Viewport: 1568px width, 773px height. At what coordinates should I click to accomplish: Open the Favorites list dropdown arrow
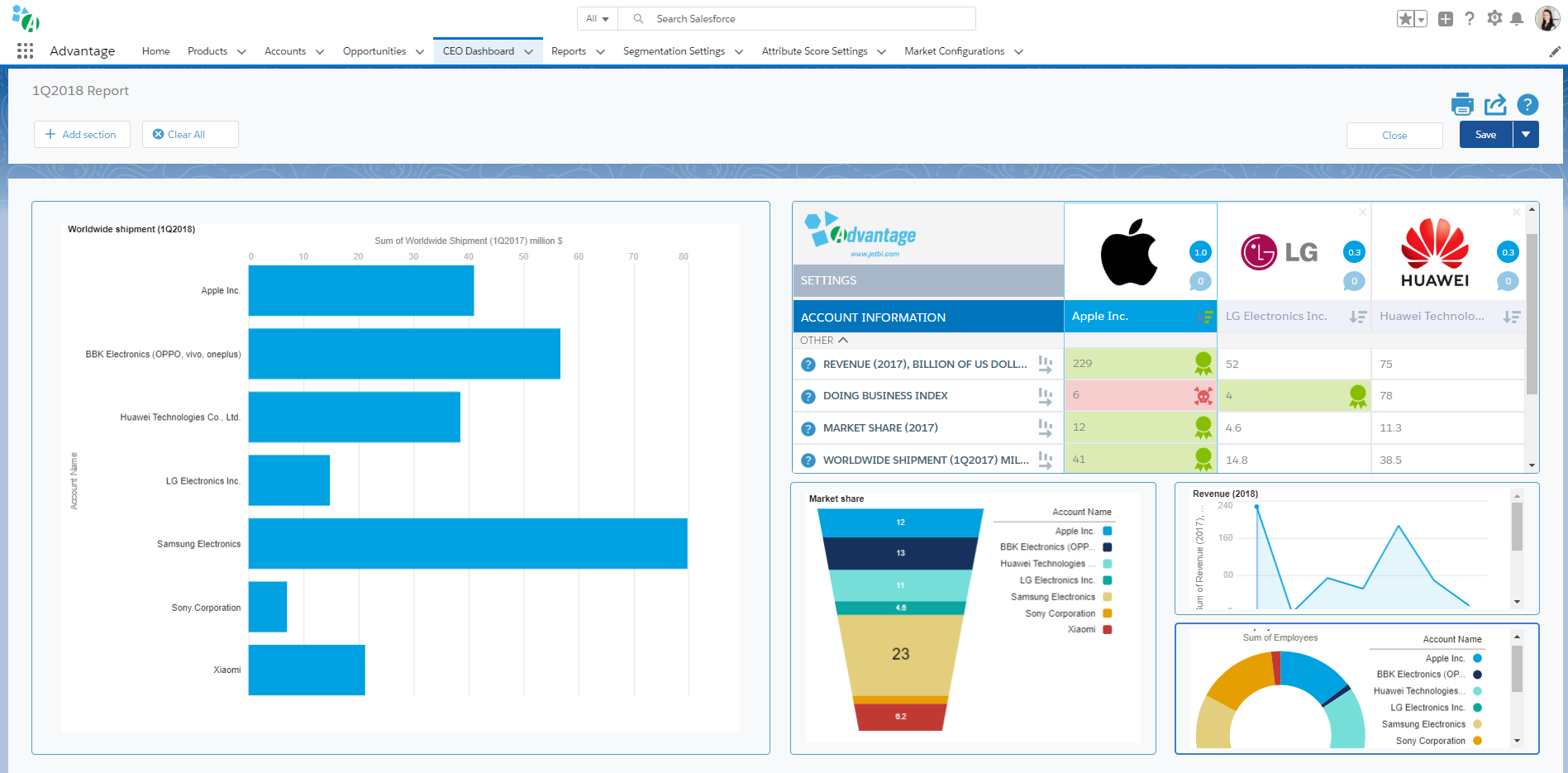(x=1421, y=18)
